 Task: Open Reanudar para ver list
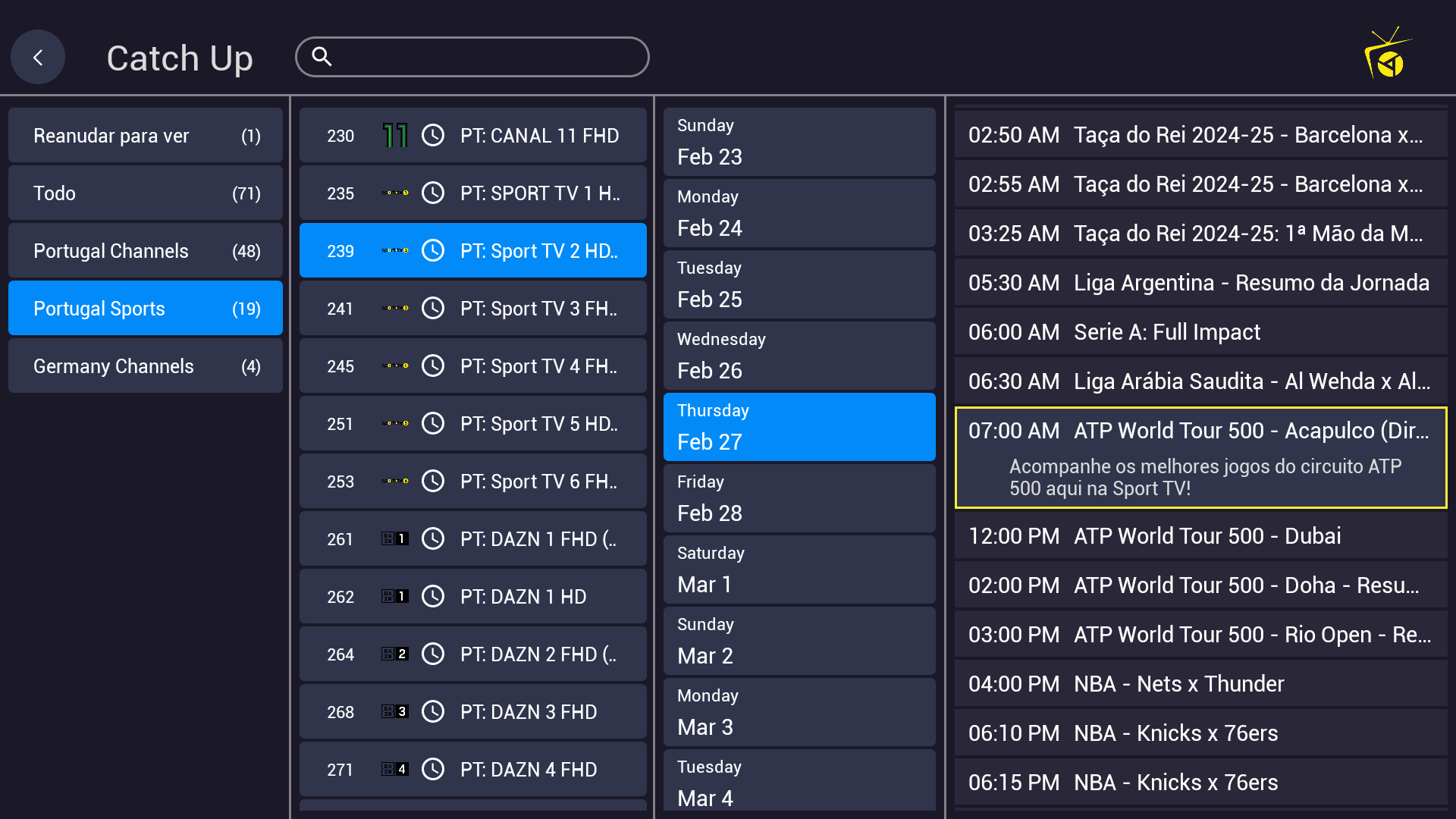tap(146, 136)
